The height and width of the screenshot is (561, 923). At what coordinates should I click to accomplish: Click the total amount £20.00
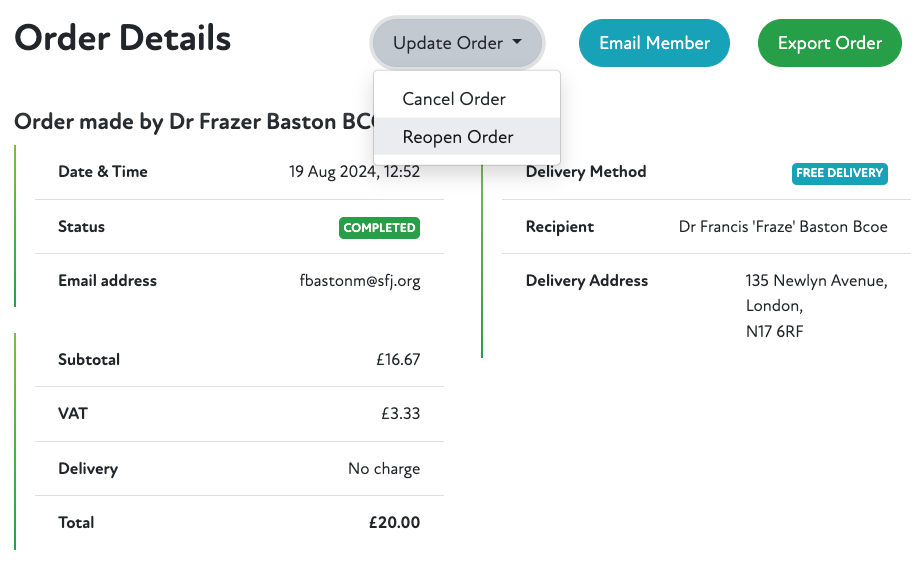click(394, 522)
